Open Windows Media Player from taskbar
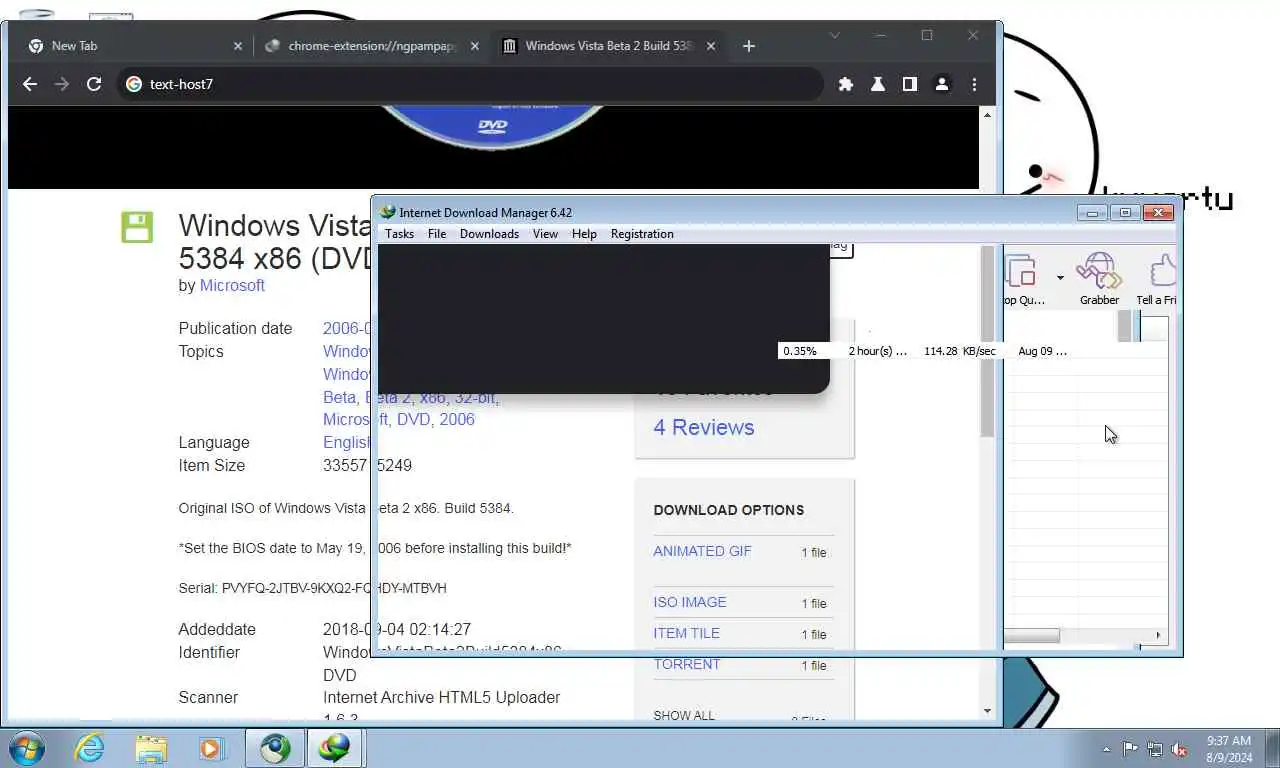This screenshot has width=1280, height=768. pos(211,748)
